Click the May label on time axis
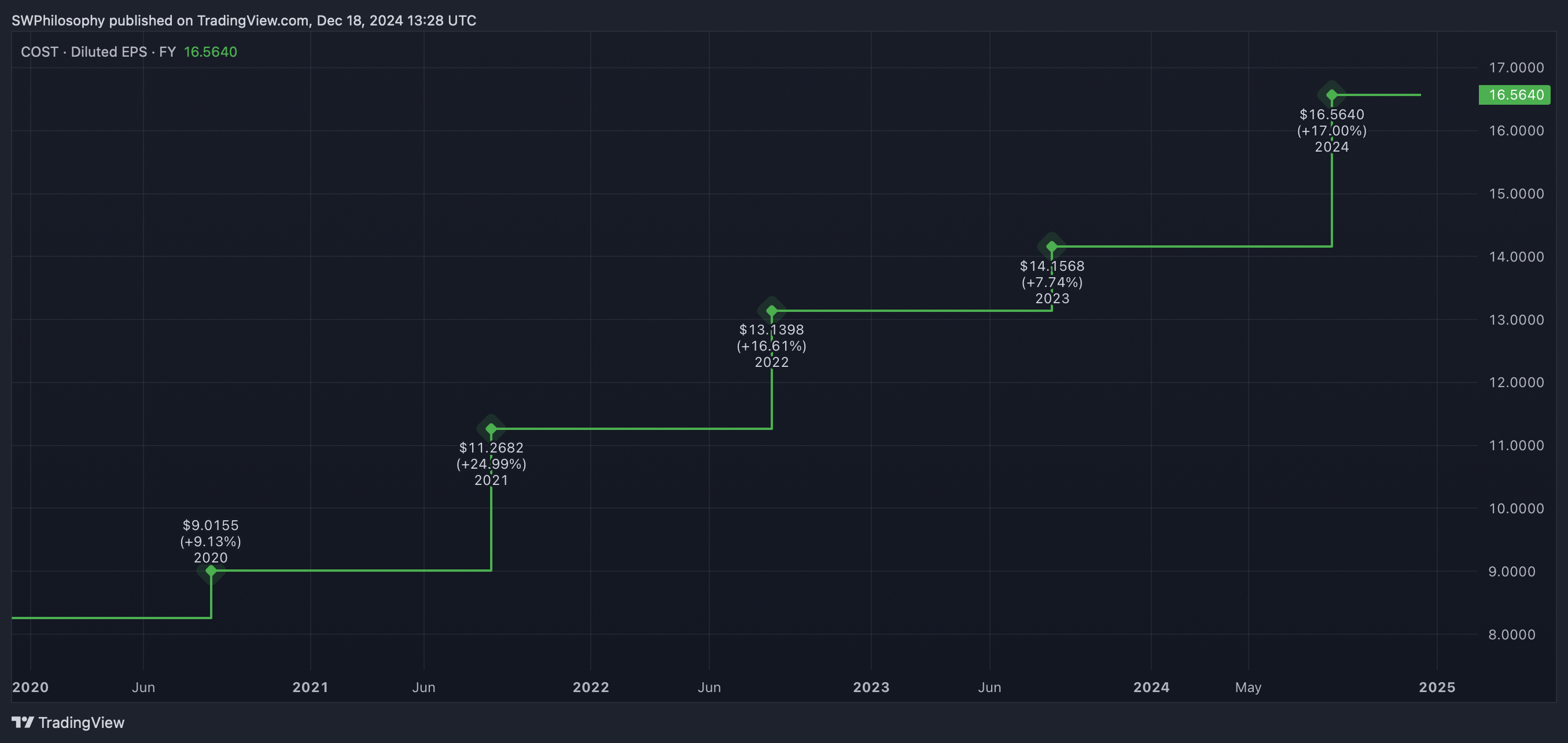The height and width of the screenshot is (743, 1568). pos(1248,687)
